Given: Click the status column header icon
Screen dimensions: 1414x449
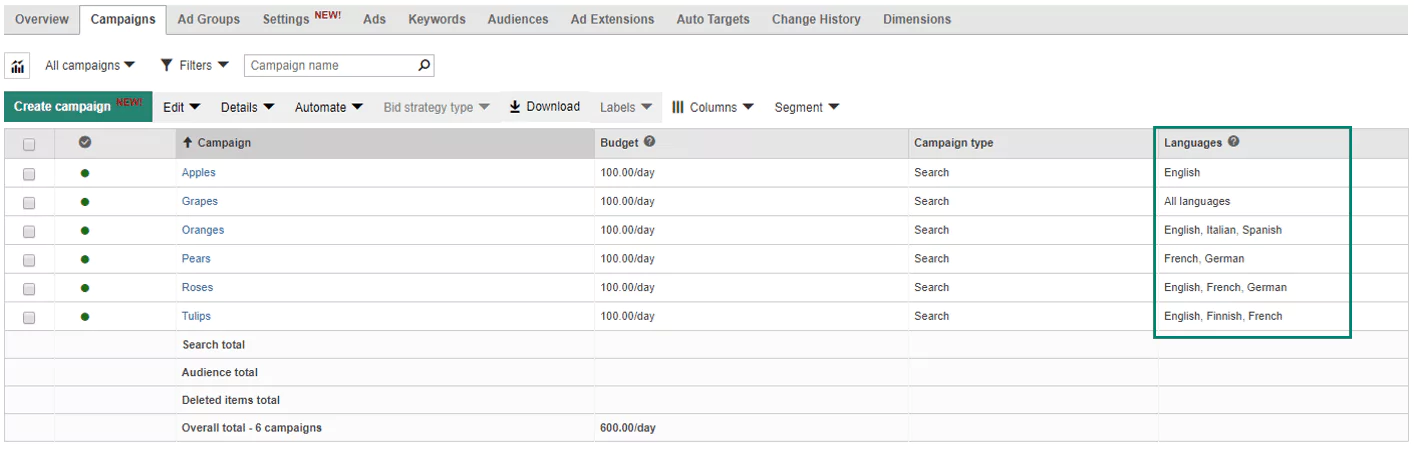Looking at the screenshot, I should click(85, 143).
